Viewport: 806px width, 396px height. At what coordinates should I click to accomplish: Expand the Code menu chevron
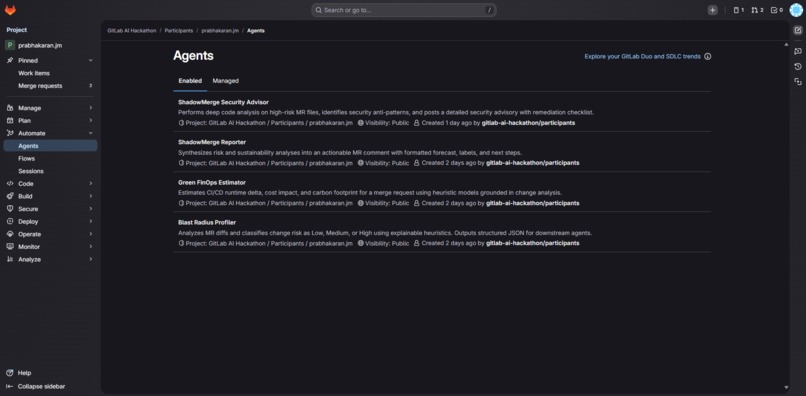(x=90, y=184)
